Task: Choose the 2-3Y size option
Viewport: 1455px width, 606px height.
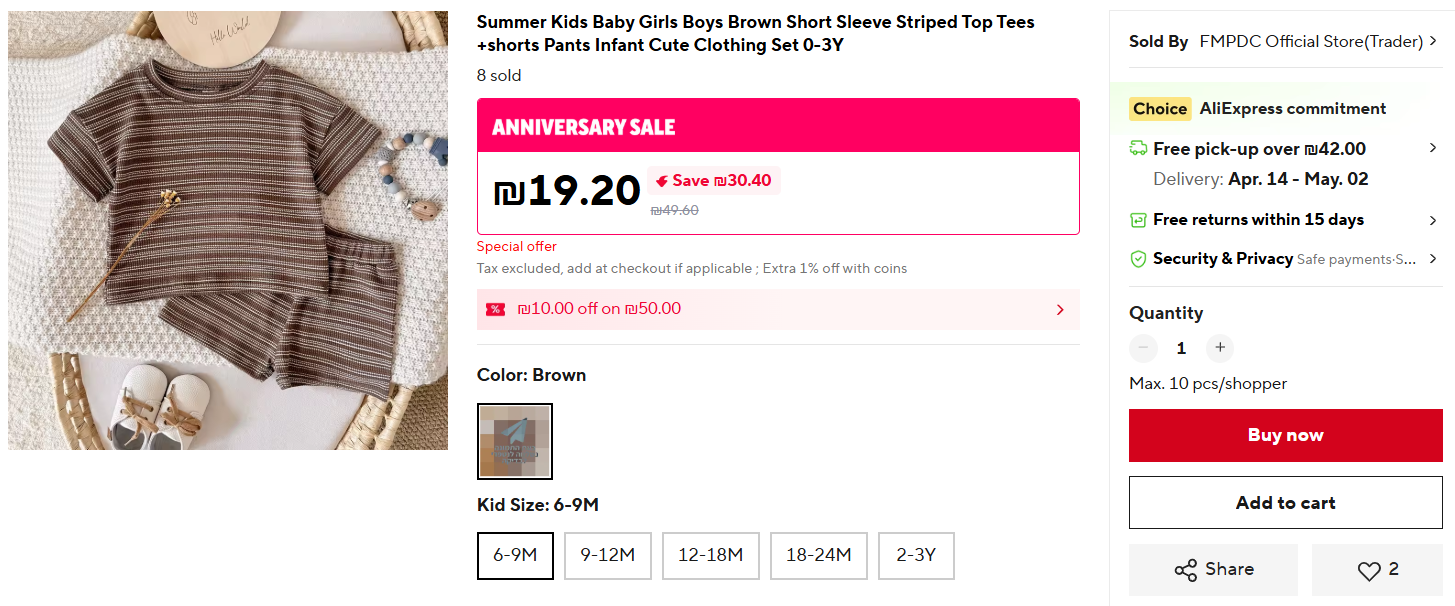Action: pos(916,555)
